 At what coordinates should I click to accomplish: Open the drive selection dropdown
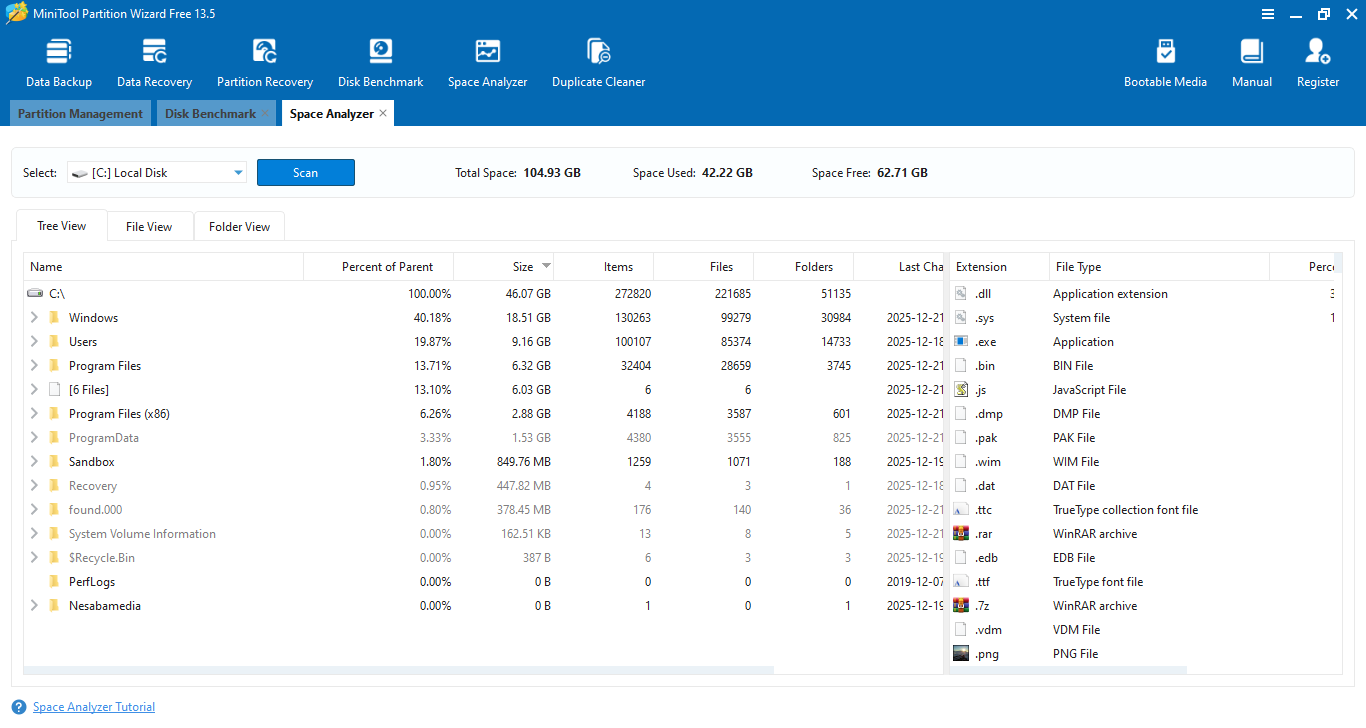(x=238, y=173)
